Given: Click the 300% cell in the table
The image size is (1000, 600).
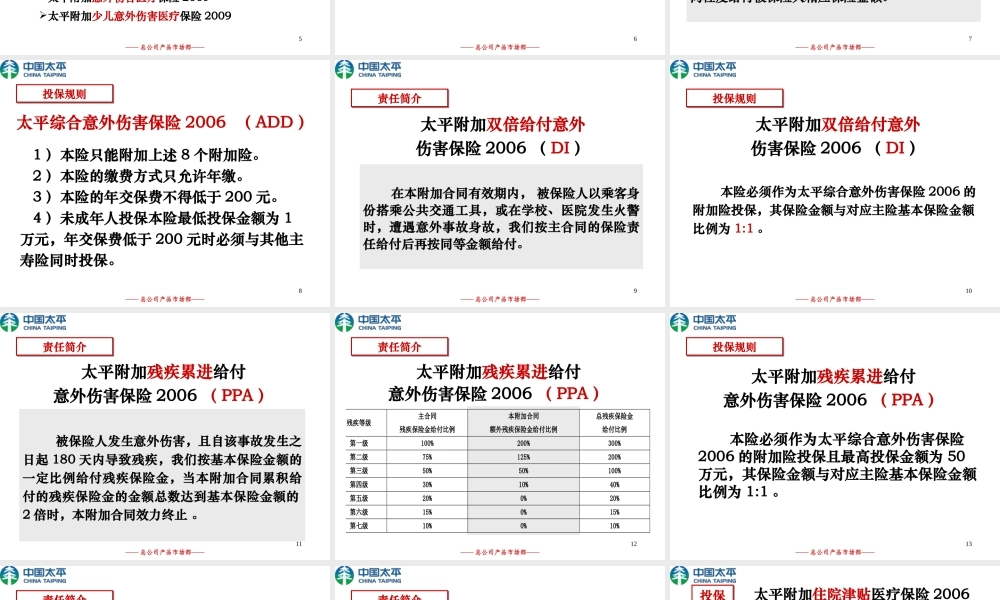Looking at the screenshot, I should point(614,443).
